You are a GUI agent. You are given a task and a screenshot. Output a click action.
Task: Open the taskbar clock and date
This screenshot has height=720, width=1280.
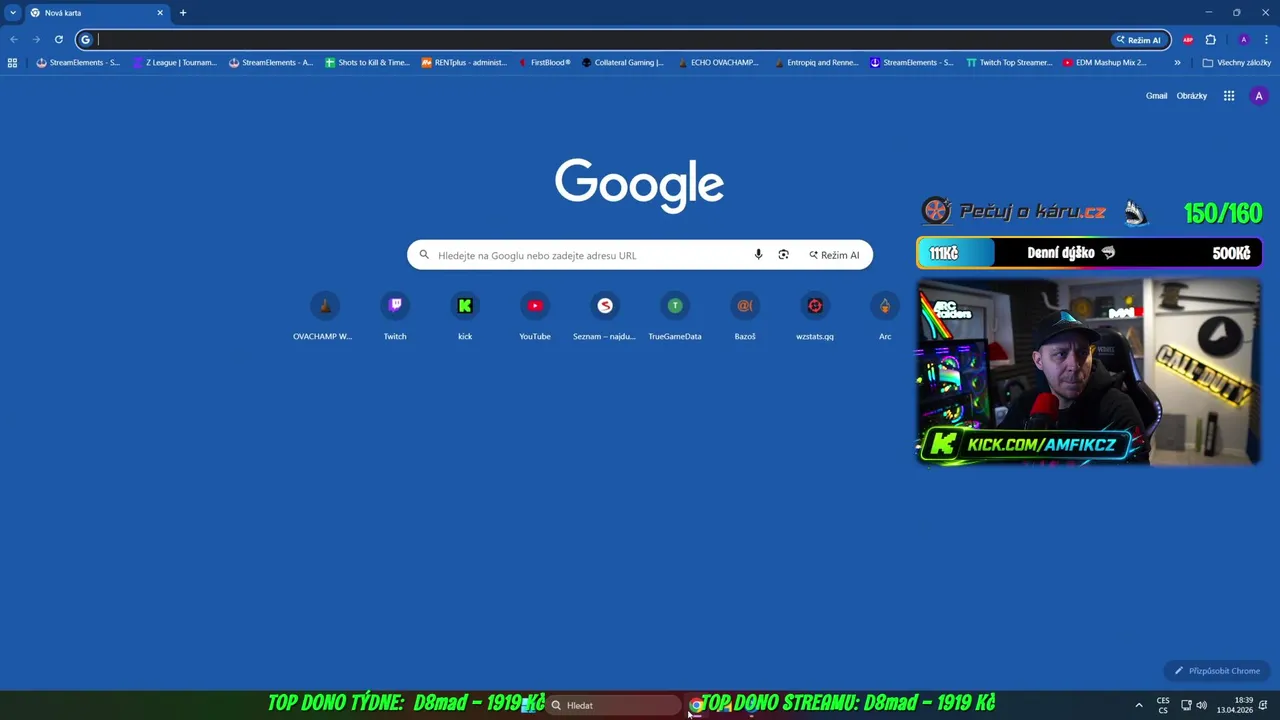pyautogui.click(x=1237, y=705)
